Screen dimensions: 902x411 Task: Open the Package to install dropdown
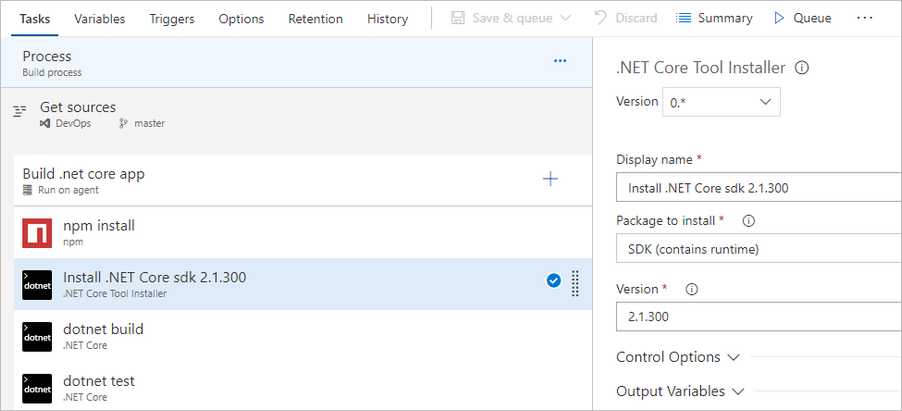tap(759, 249)
